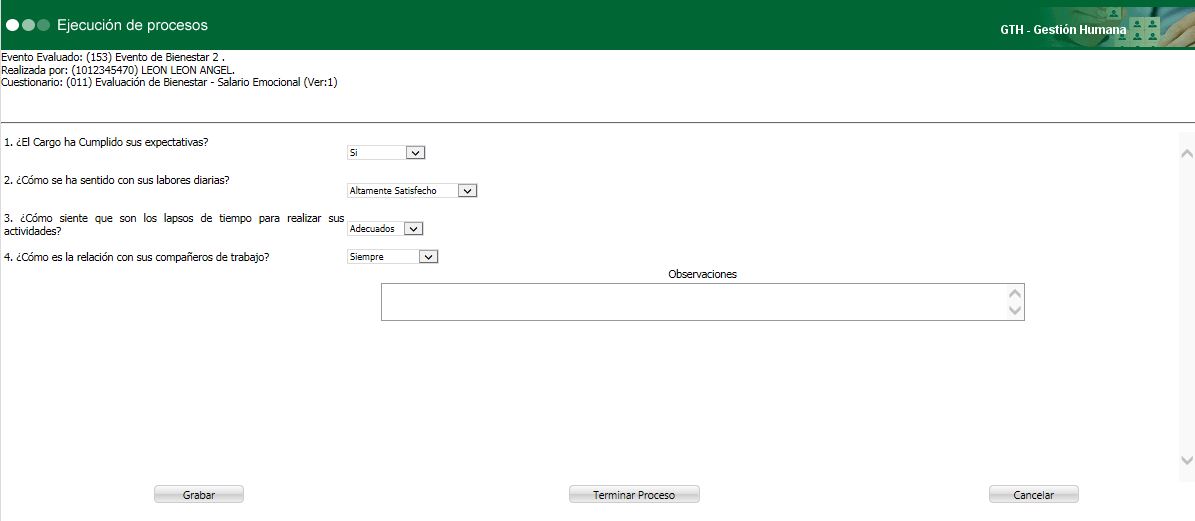Open the 'Altamente Satisfecho' dropdown
The height and width of the screenshot is (521, 1195).
[412, 190]
